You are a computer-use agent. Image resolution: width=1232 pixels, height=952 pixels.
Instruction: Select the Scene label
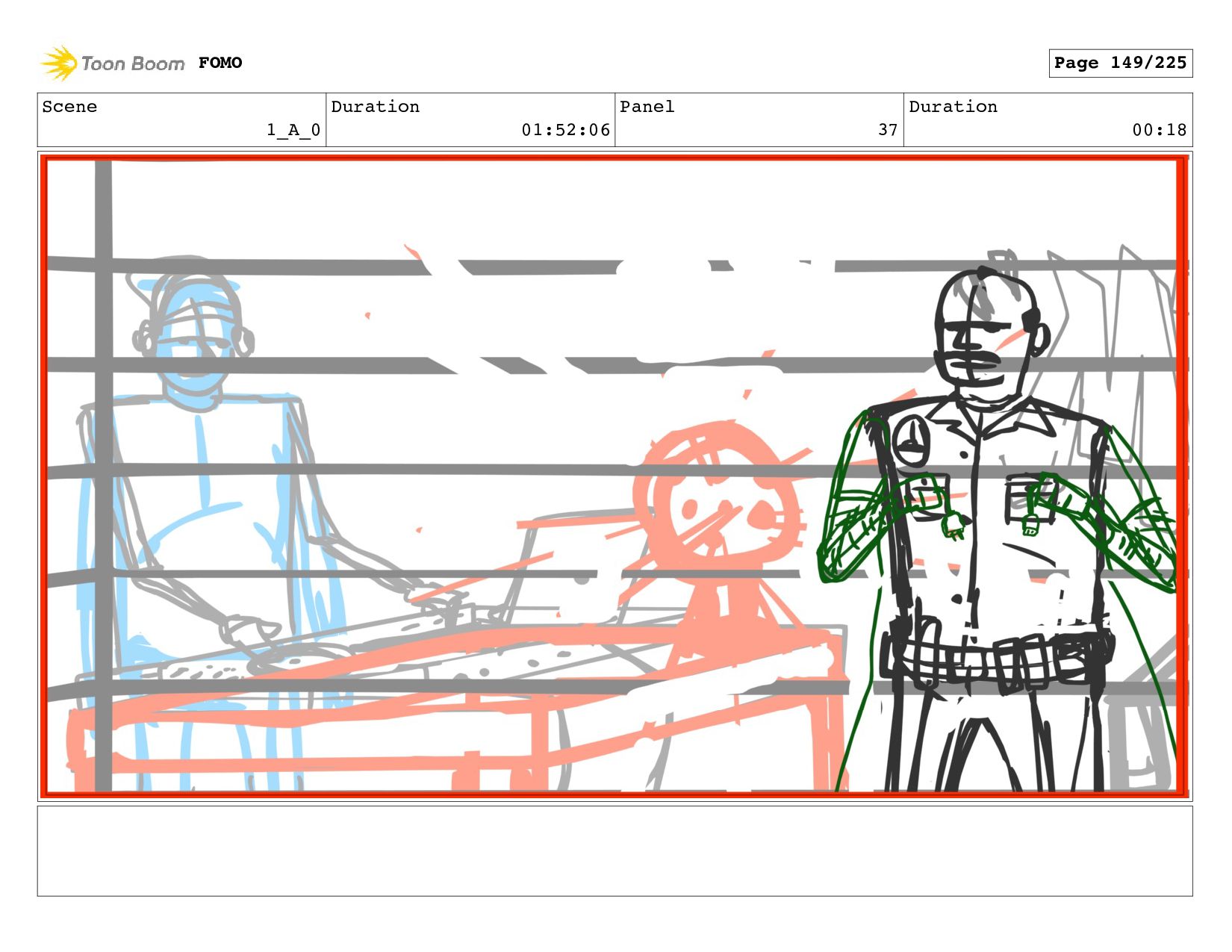tap(69, 107)
